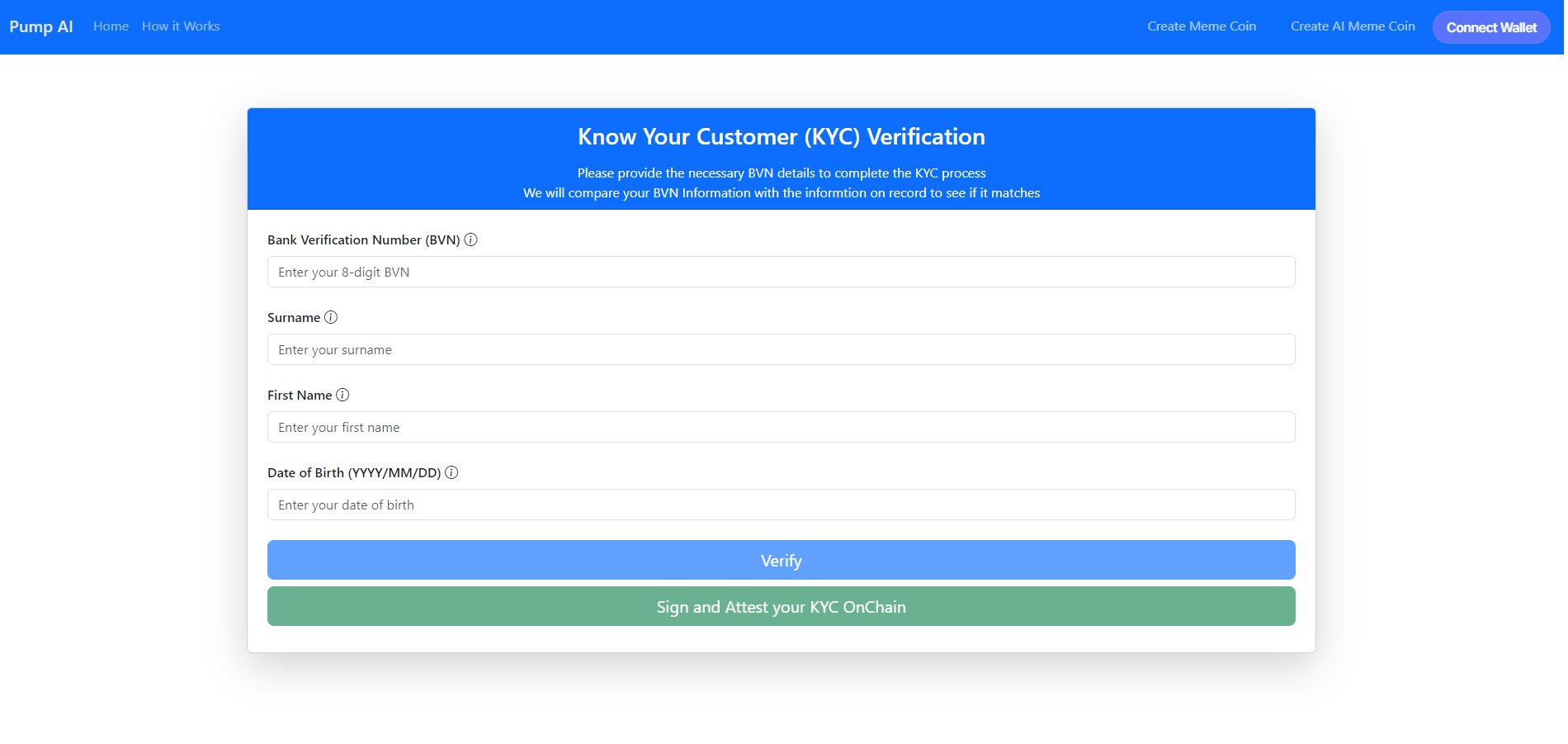The width and height of the screenshot is (1568, 744).
Task: Focus the 8-digit BVN input field
Action: pos(781,272)
